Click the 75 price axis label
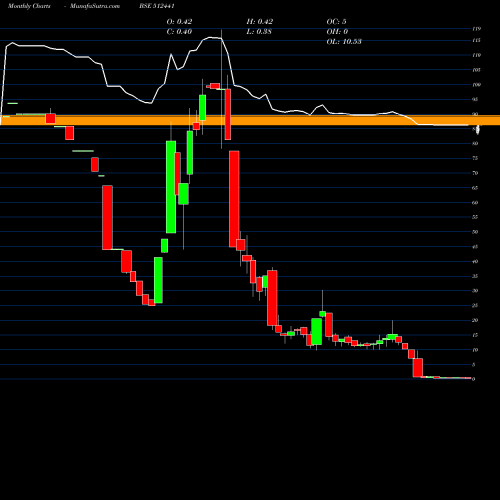500x500 pixels. coord(475,158)
